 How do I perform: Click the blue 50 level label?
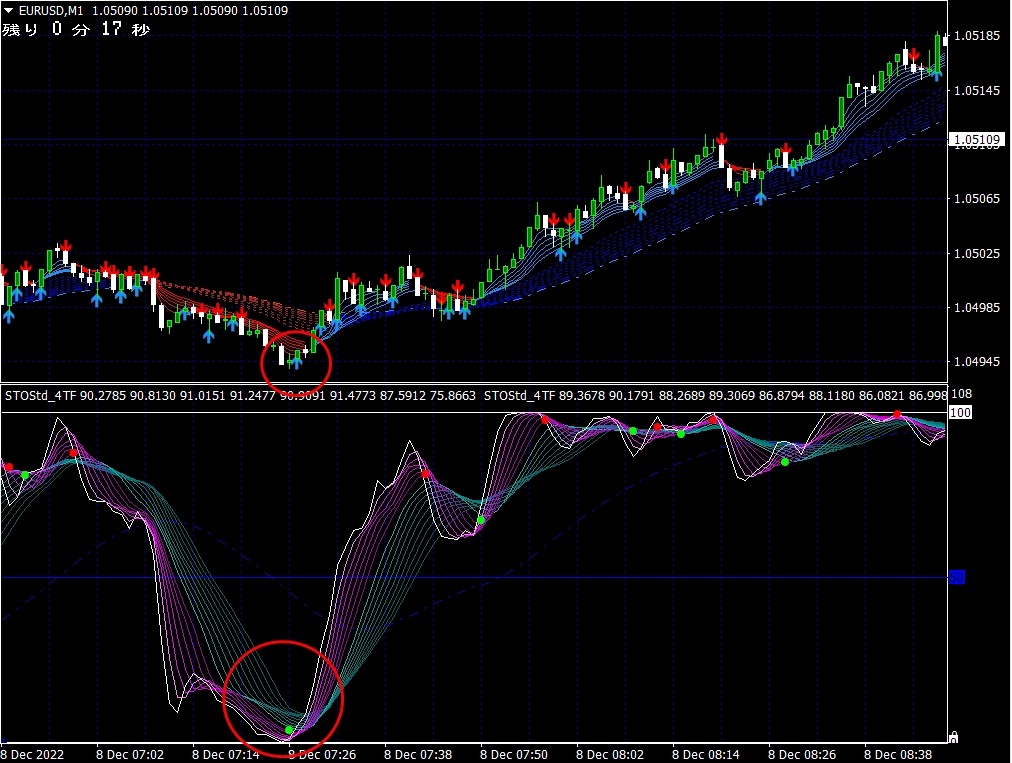956,577
